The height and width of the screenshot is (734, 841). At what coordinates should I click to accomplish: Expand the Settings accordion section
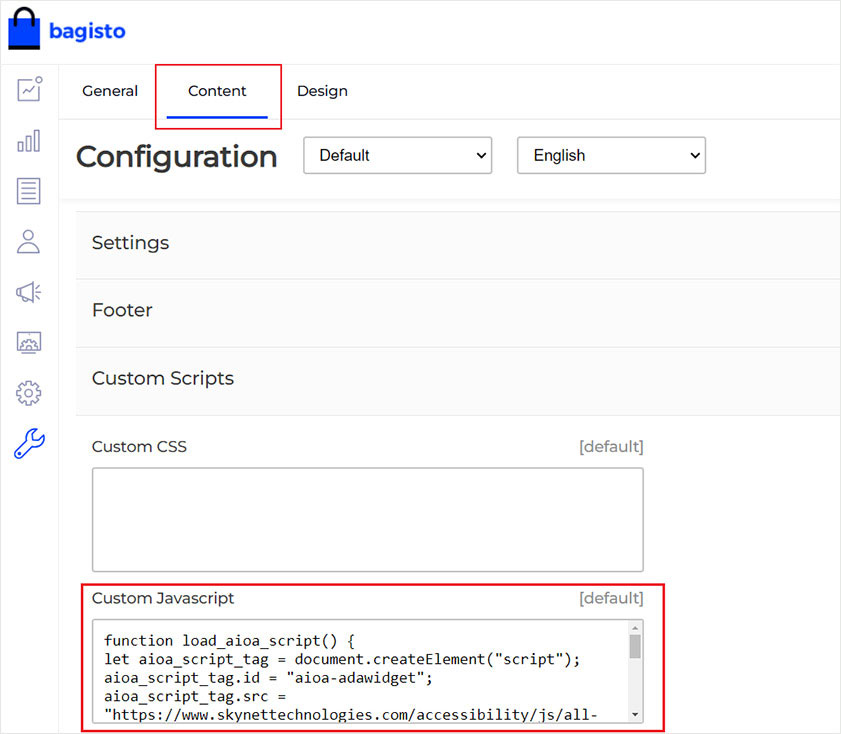(x=130, y=243)
